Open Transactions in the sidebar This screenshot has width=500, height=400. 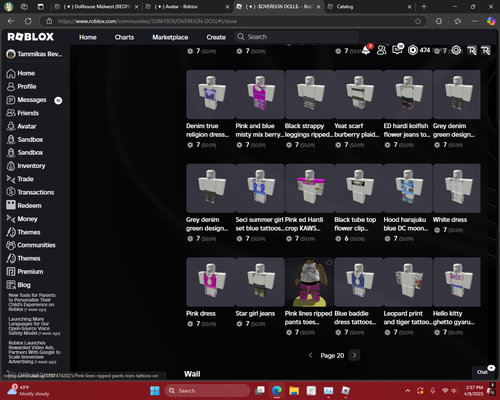pos(30,192)
